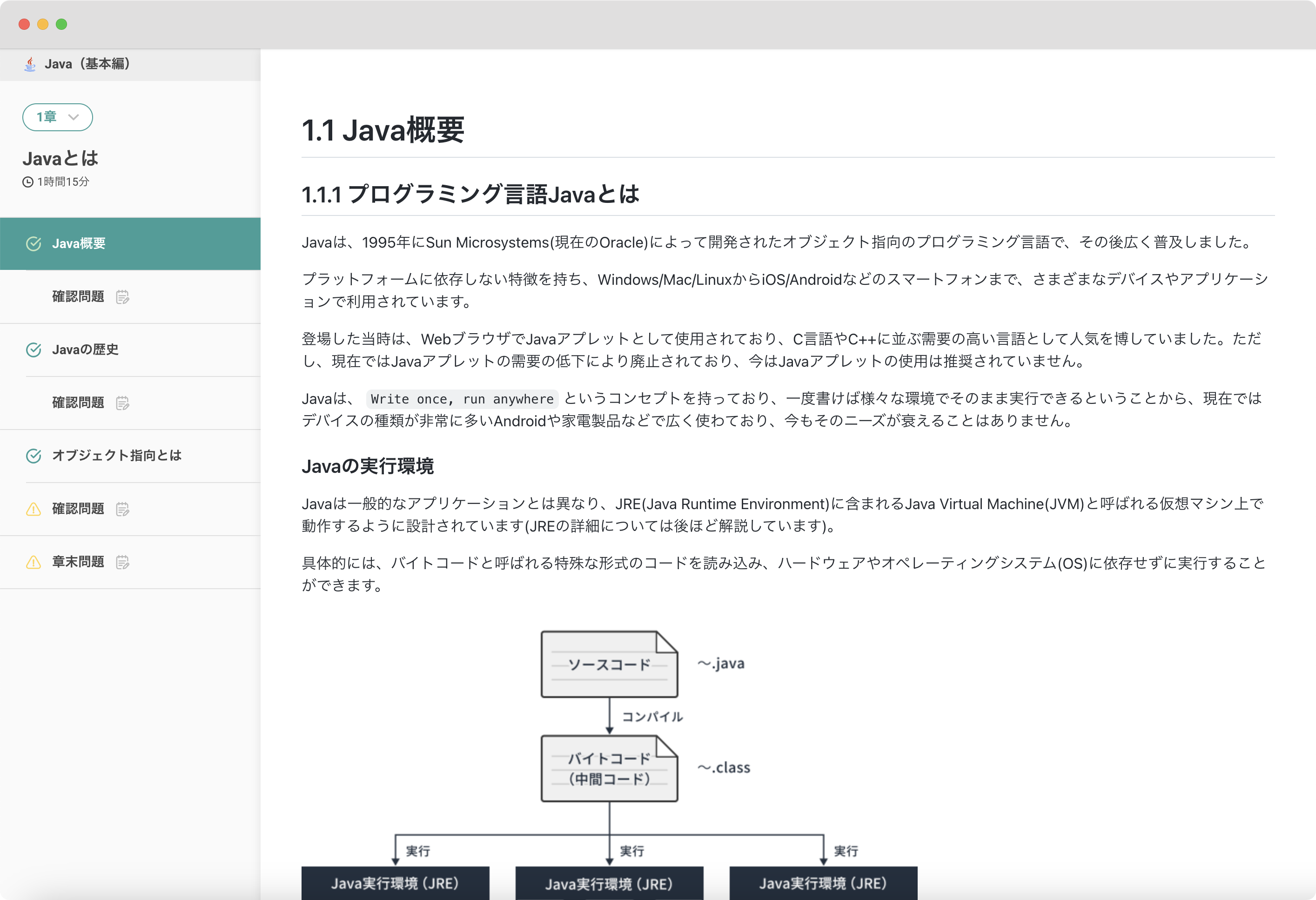This screenshot has width=1316, height=900.
Task: Click the コンパイル arrow label
Action: pyautogui.click(x=652, y=717)
